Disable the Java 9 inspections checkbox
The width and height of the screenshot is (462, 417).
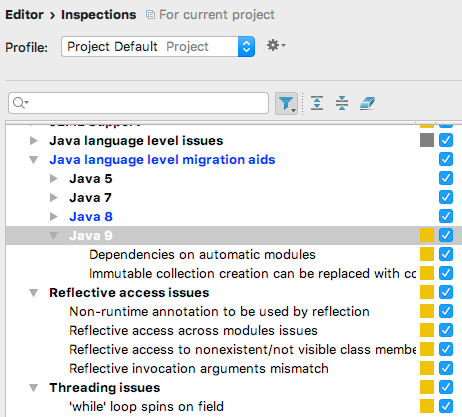pyautogui.click(x=446, y=235)
